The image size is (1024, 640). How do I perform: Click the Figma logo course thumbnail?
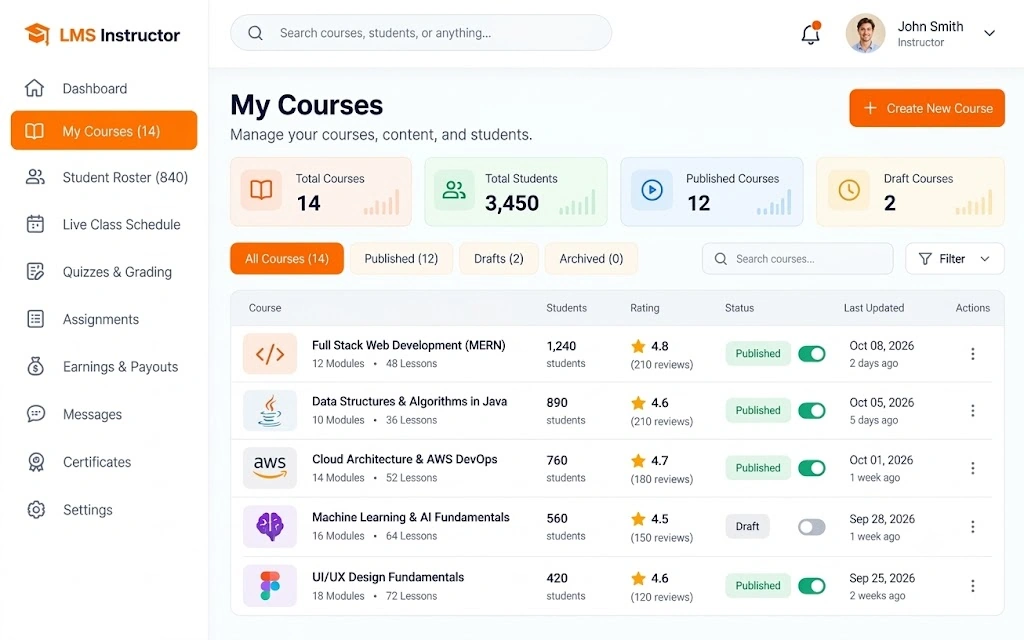click(270, 586)
